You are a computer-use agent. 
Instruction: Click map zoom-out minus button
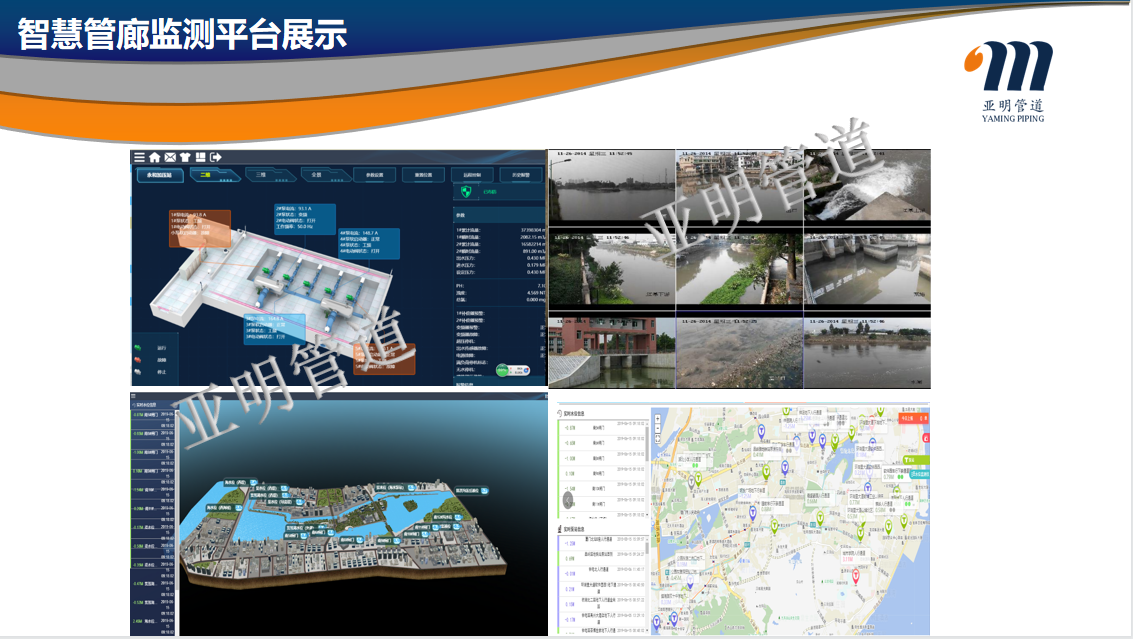pyautogui.click(x=658, y=429)
